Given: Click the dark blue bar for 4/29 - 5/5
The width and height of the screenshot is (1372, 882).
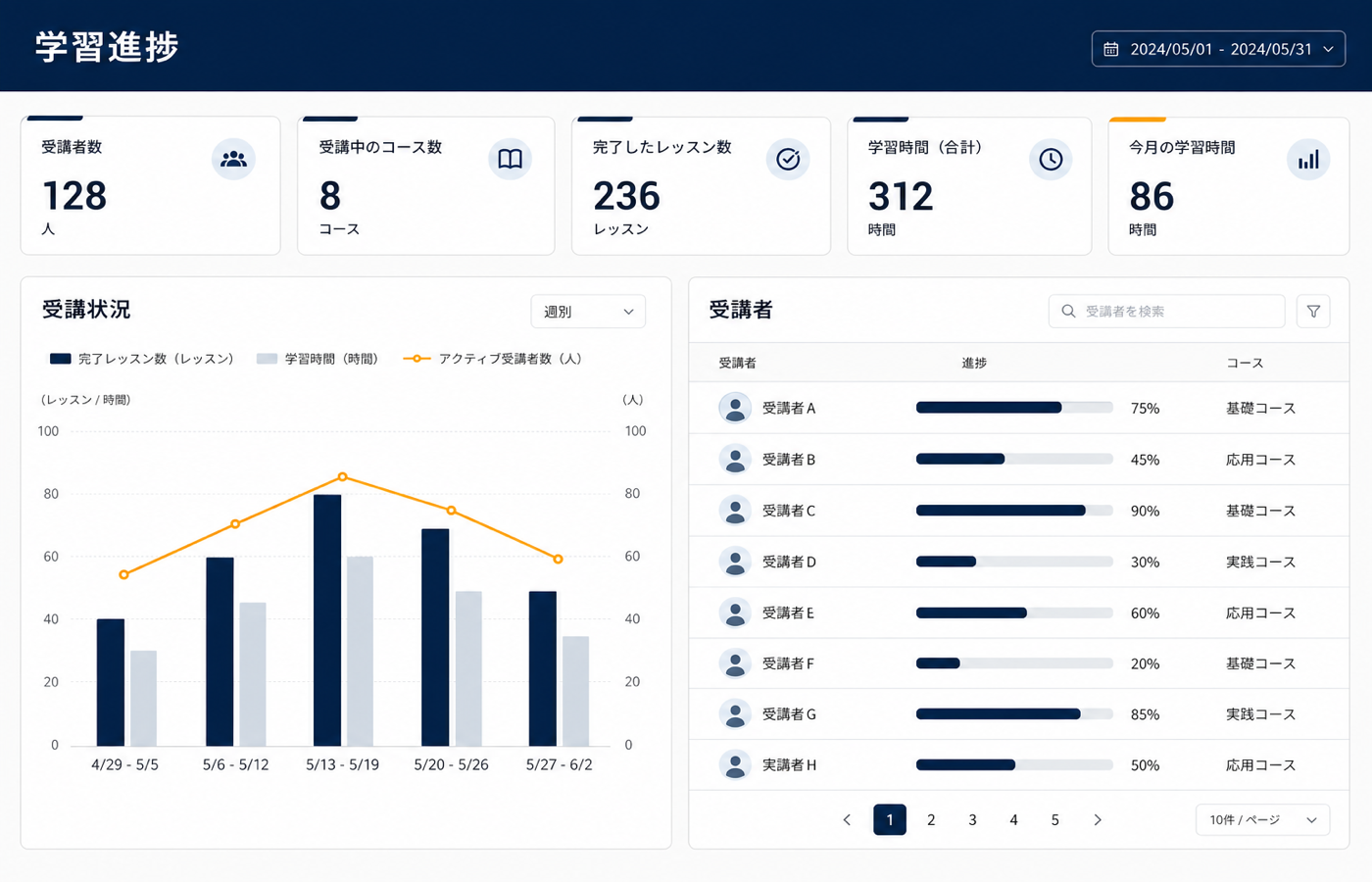Looking at the screenshot, I should tap(111, 682).
